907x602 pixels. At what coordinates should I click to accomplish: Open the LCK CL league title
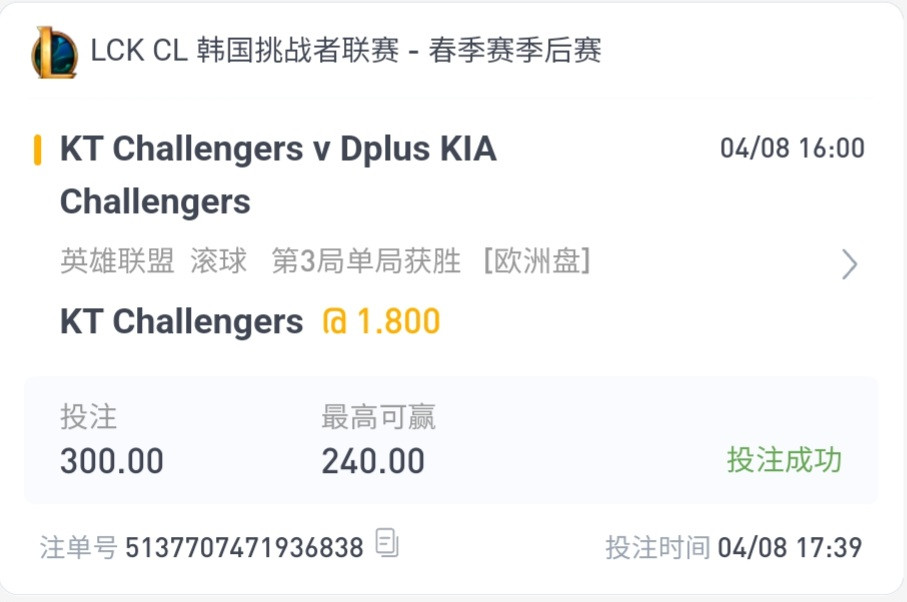(x=346, y=50)
